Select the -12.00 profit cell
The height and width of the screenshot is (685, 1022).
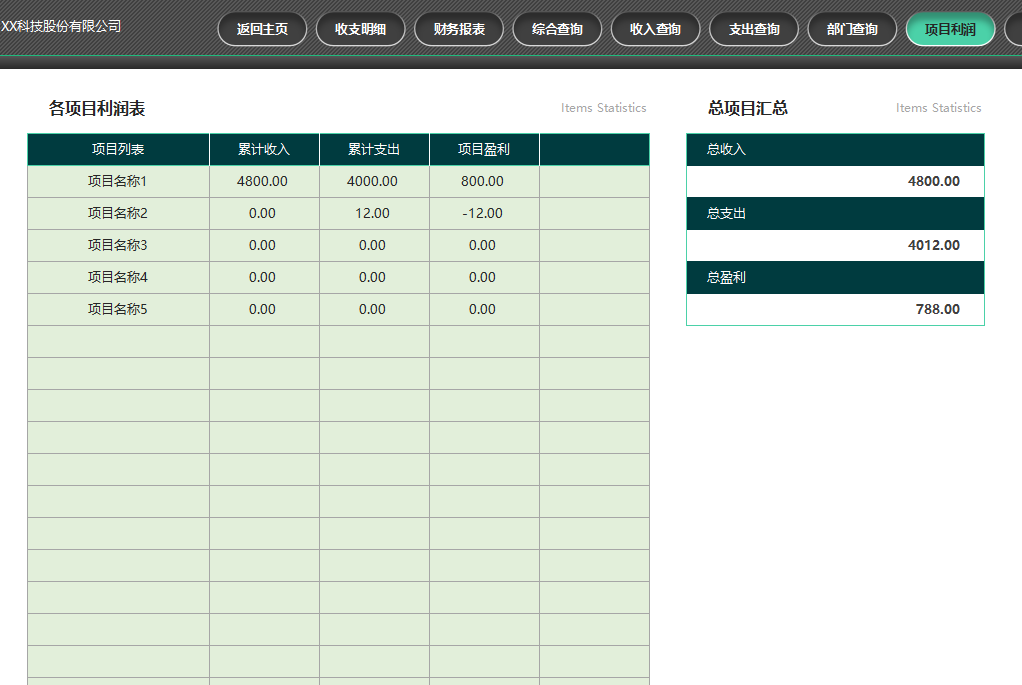pyautogui.click(x=483, y=214)
